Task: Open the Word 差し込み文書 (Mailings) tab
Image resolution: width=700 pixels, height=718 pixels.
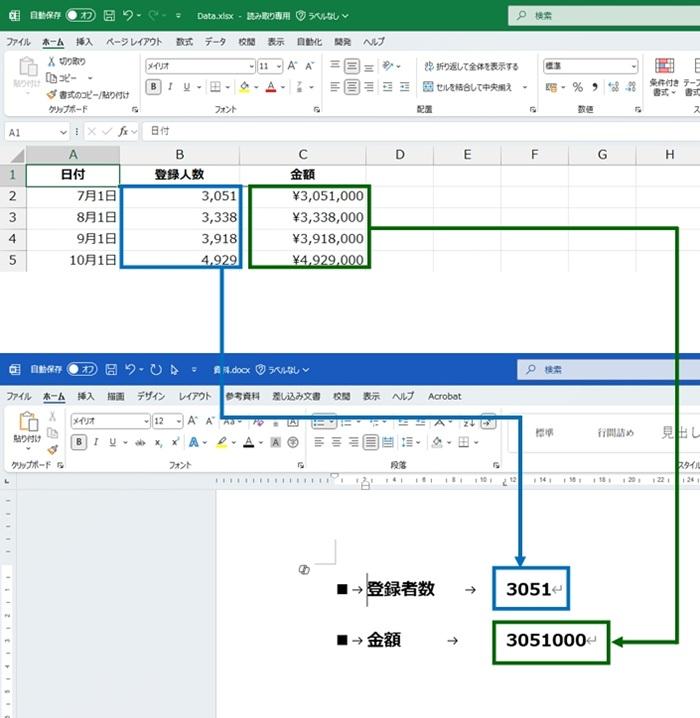Action: [297, 396]
